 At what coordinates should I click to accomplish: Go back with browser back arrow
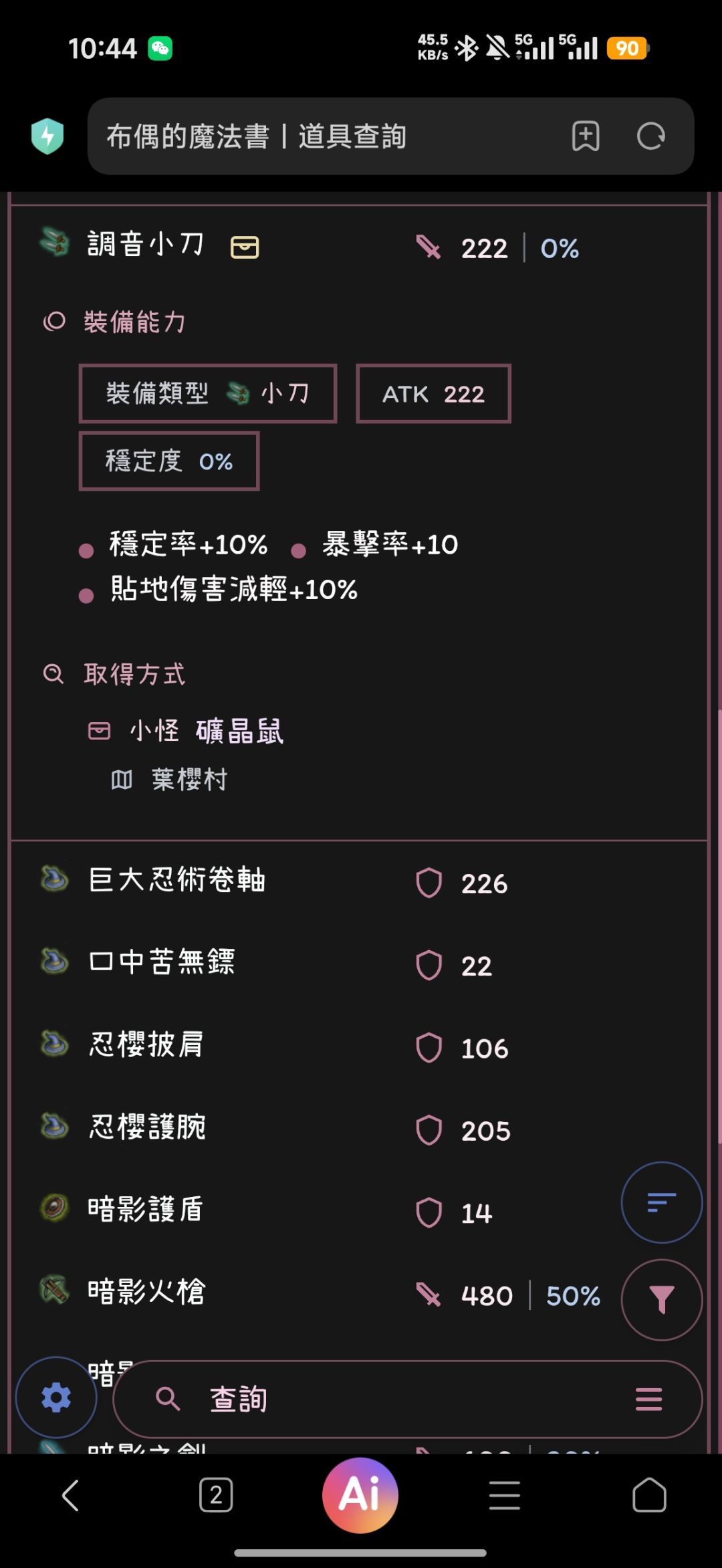point(71,1495)
